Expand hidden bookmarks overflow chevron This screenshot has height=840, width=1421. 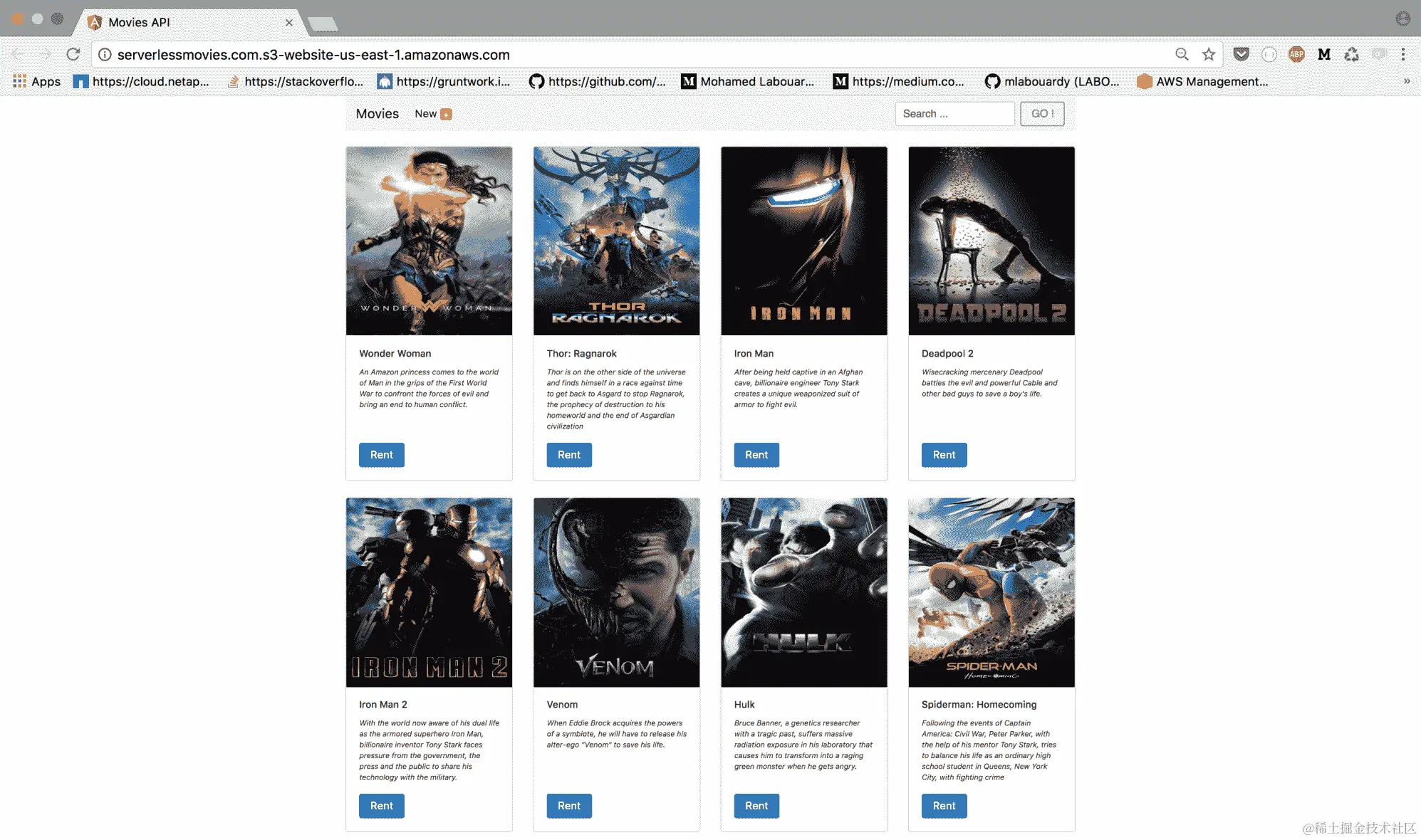(x=1407, y=81)
